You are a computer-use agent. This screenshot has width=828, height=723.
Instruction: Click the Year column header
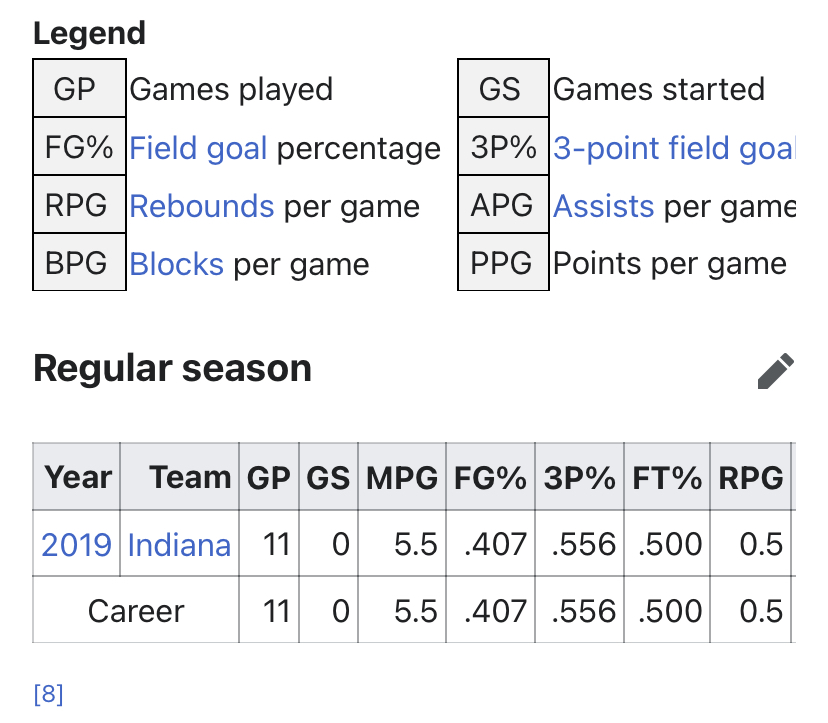77,477
